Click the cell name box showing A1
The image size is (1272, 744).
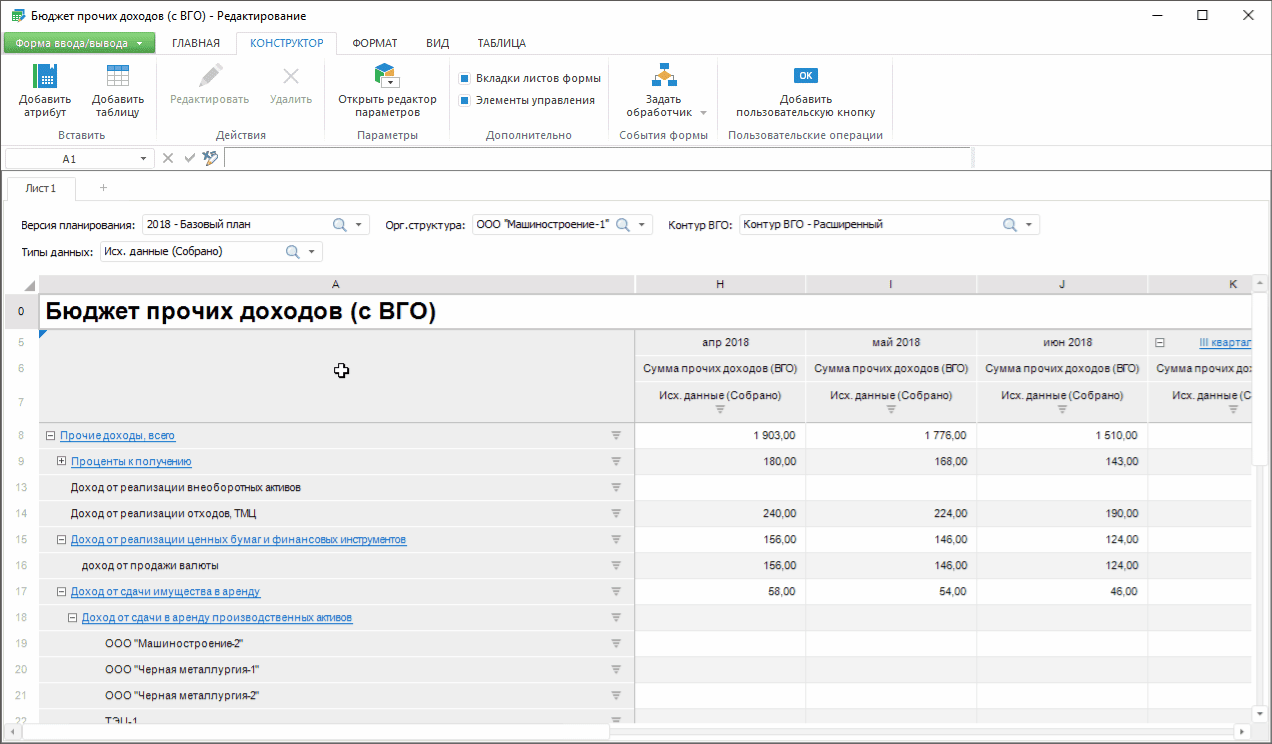(x=69, y=159)
